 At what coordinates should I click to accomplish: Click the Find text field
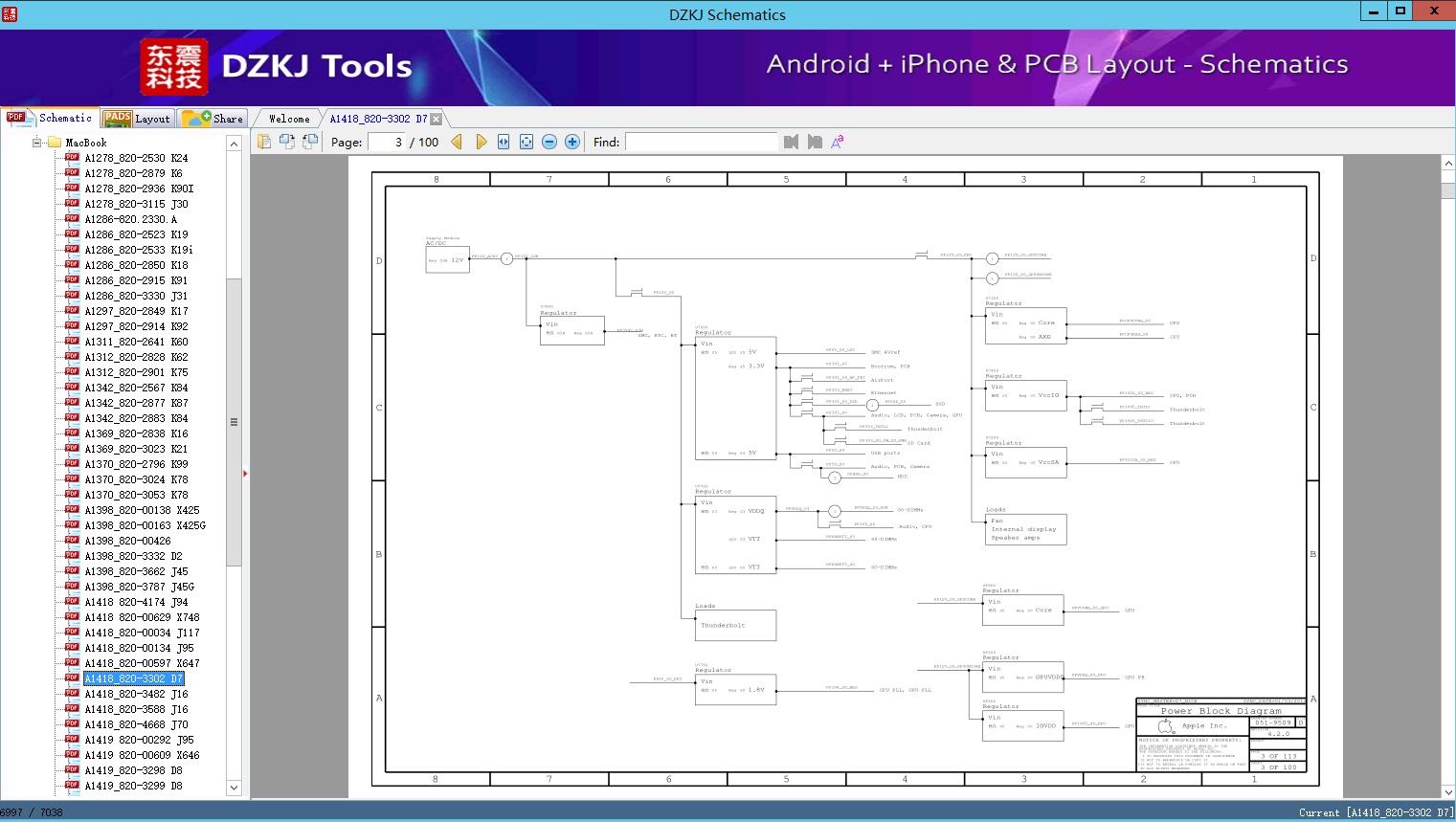click(x=701, y=142)
